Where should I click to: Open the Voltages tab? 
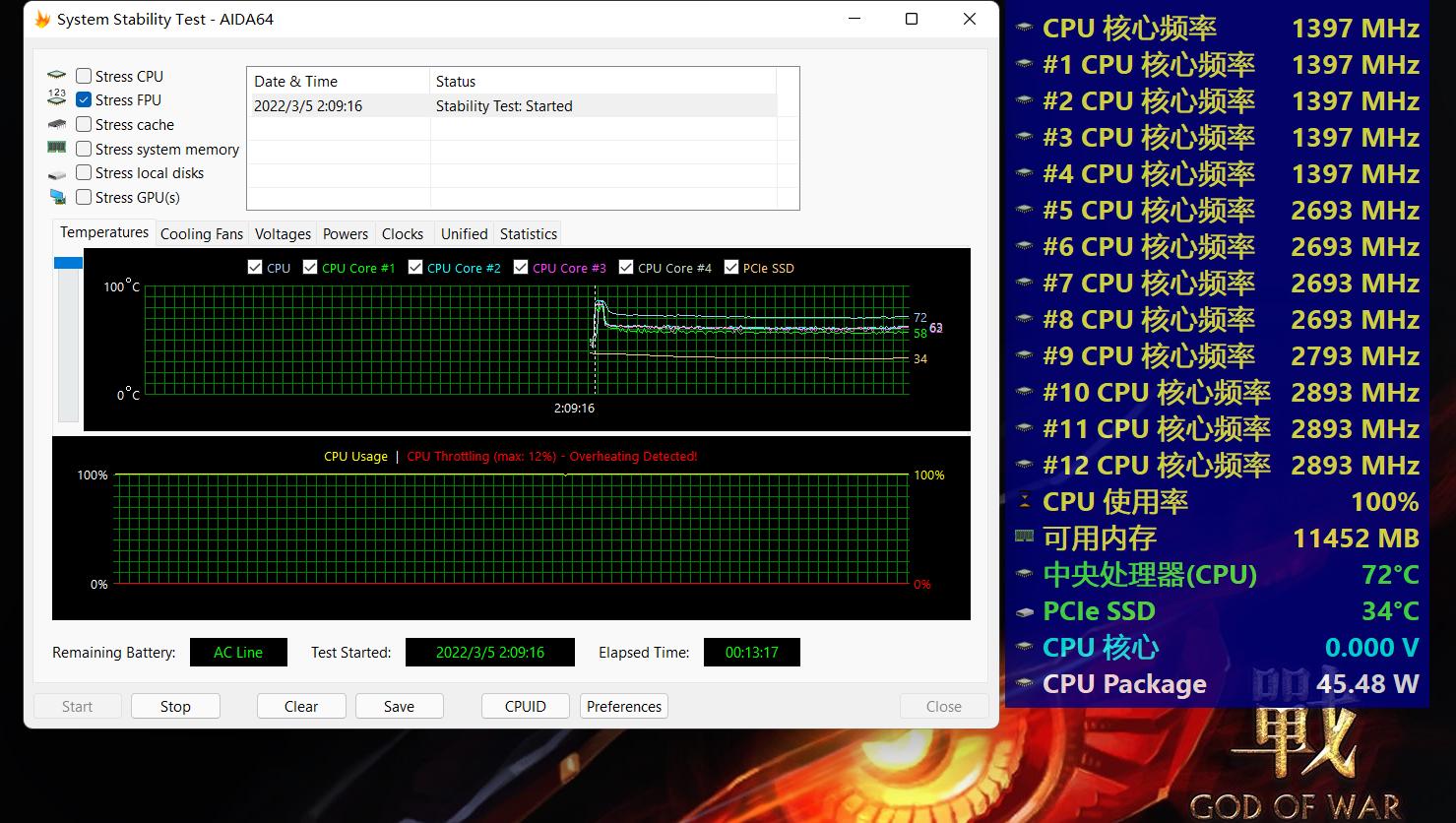click(283, 234)
